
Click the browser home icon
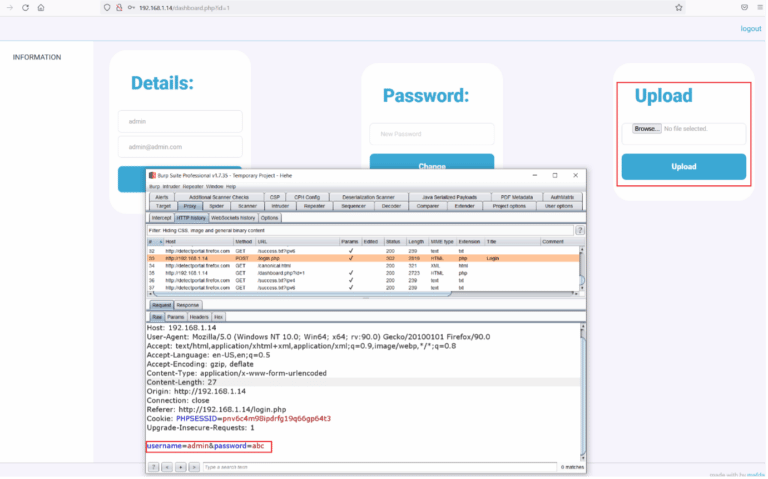tap(40, 7)
